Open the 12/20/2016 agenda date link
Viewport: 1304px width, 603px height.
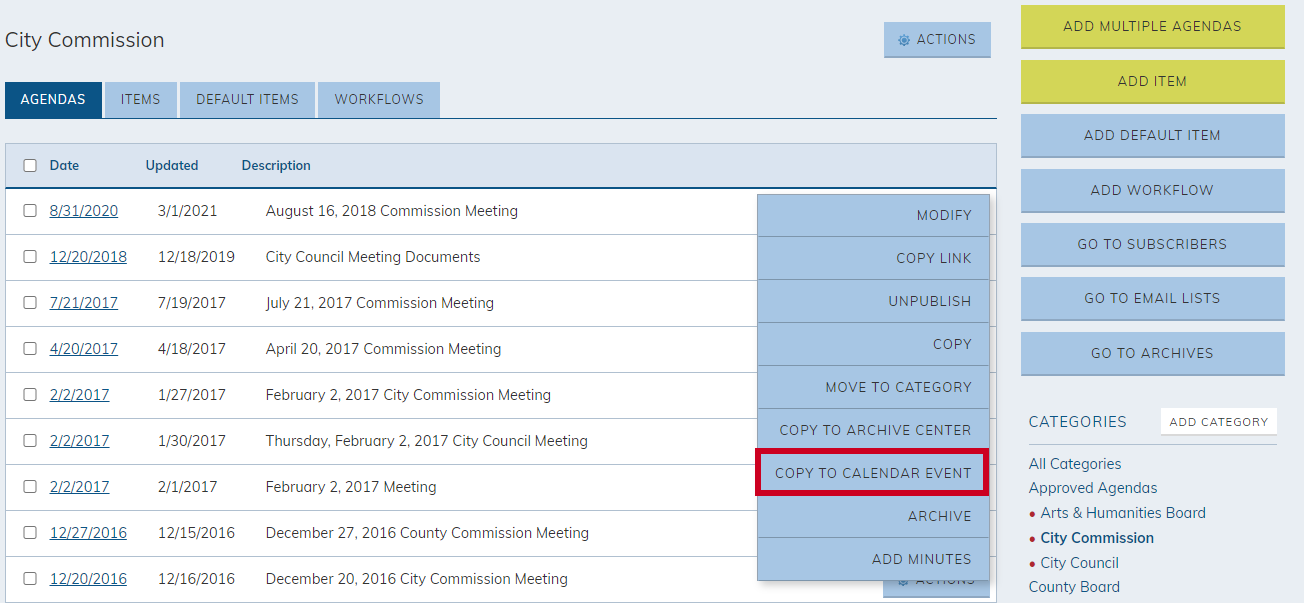[x=88, y=579]
